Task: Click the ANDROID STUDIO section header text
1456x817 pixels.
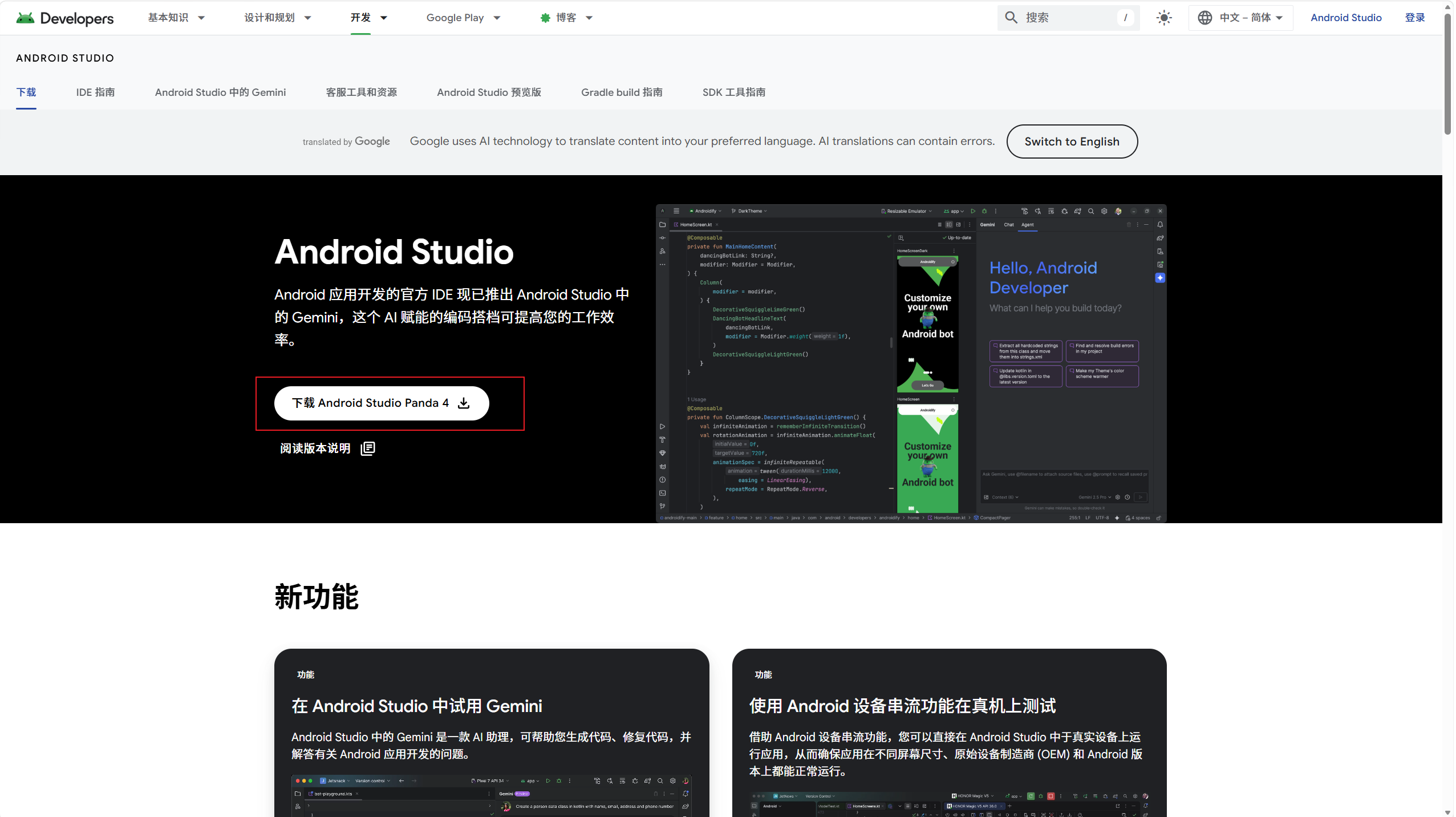Action: pyautogui.click(x=65, y=58)
